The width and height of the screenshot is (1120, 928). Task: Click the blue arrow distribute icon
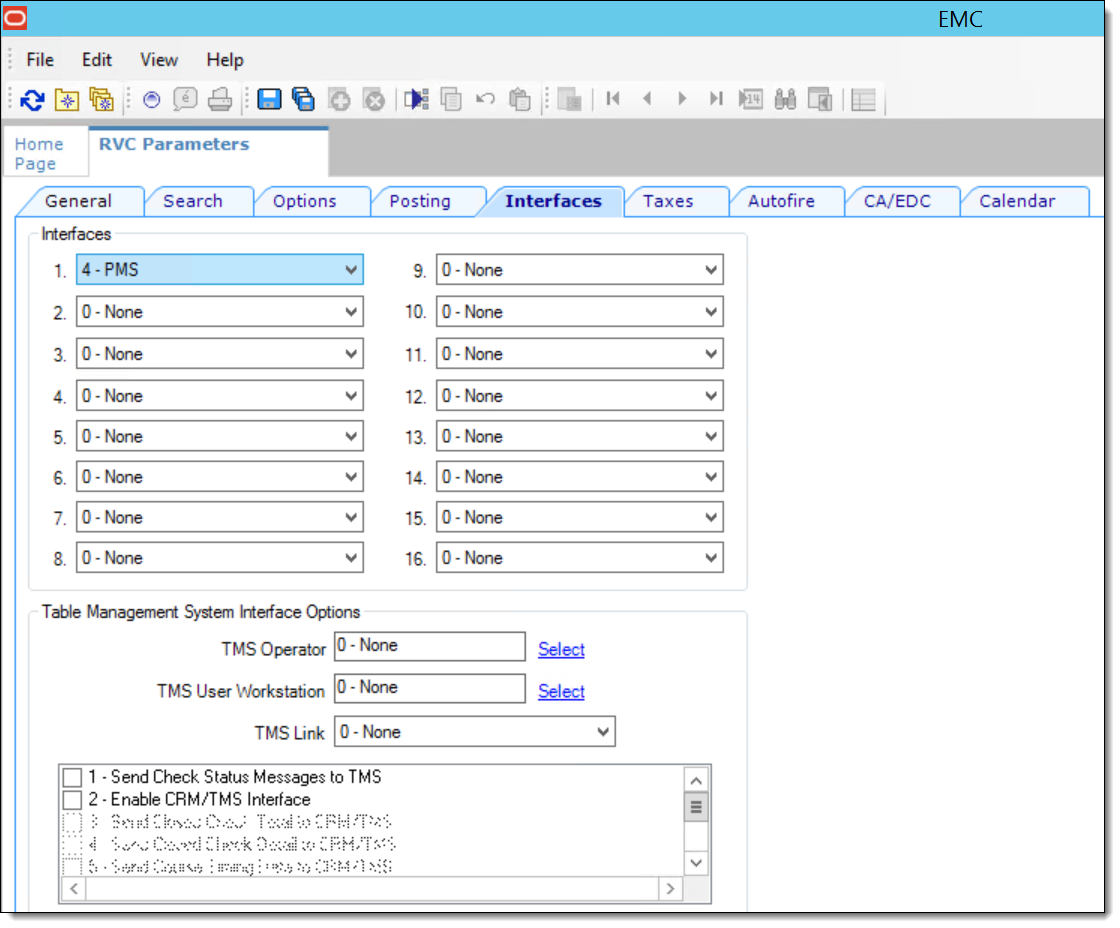click(x=416, y=99)
